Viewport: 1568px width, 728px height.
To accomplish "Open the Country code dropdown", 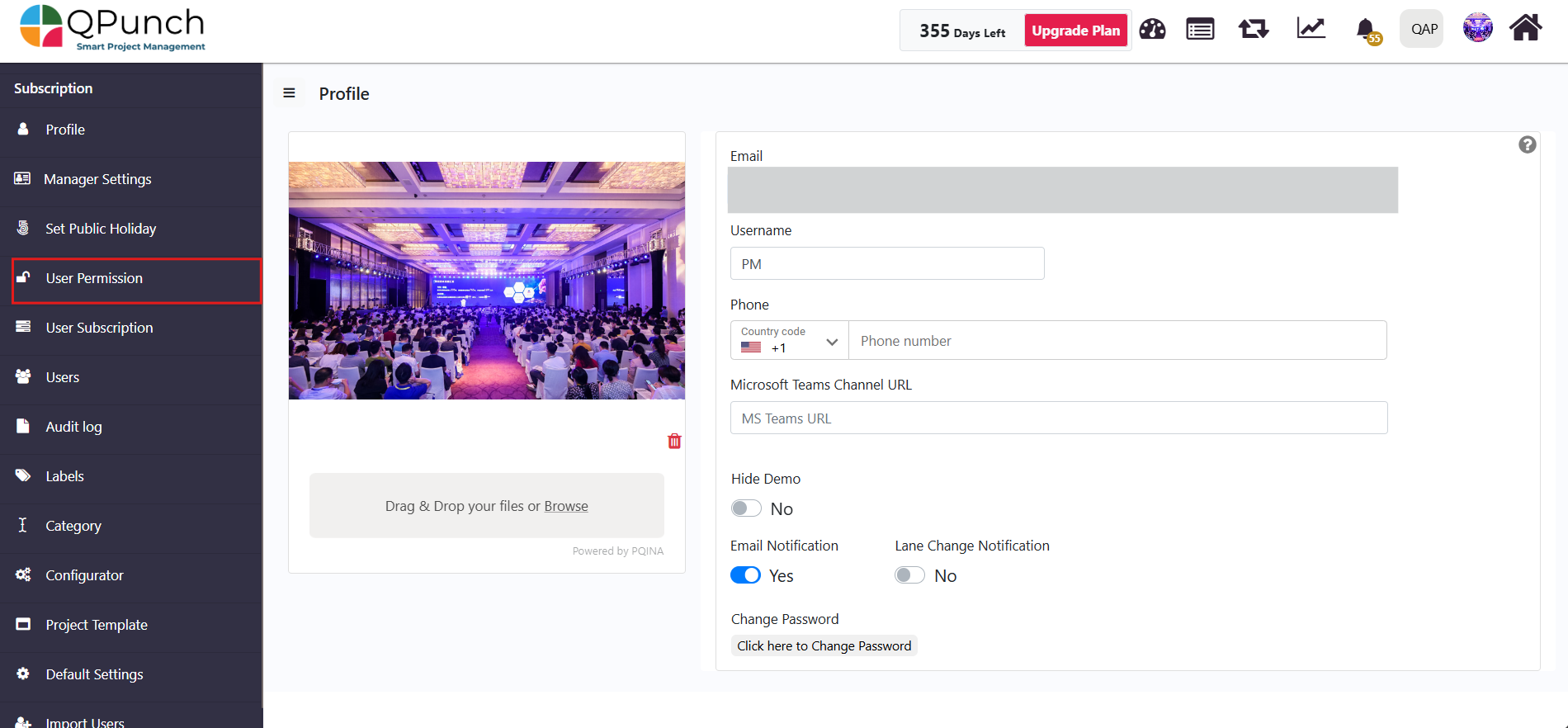I will (789, 340).
